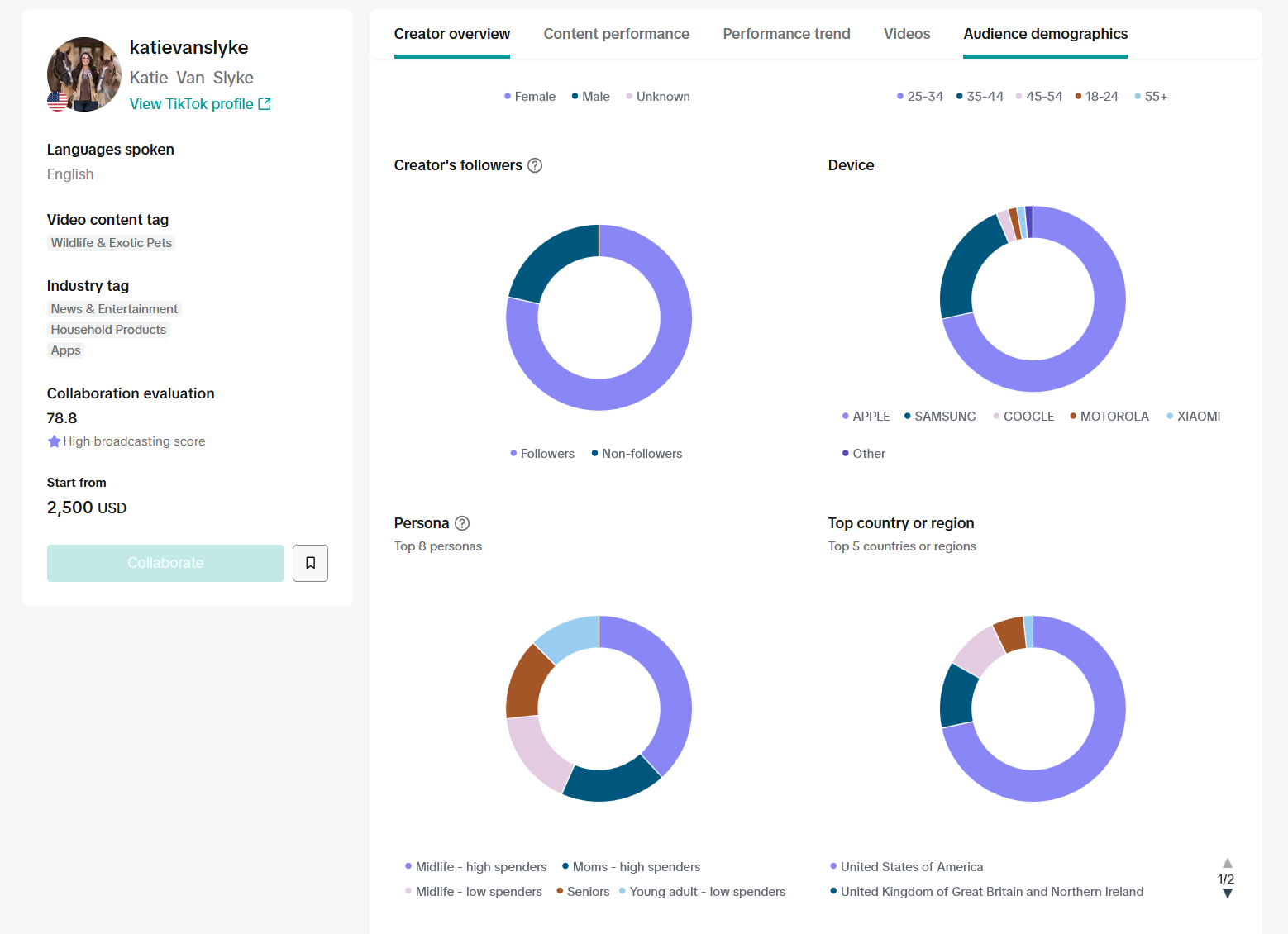This screenshot has height=934, width=1288.
Task: Switch to the Content performance tab
Action: coord(616,34)
